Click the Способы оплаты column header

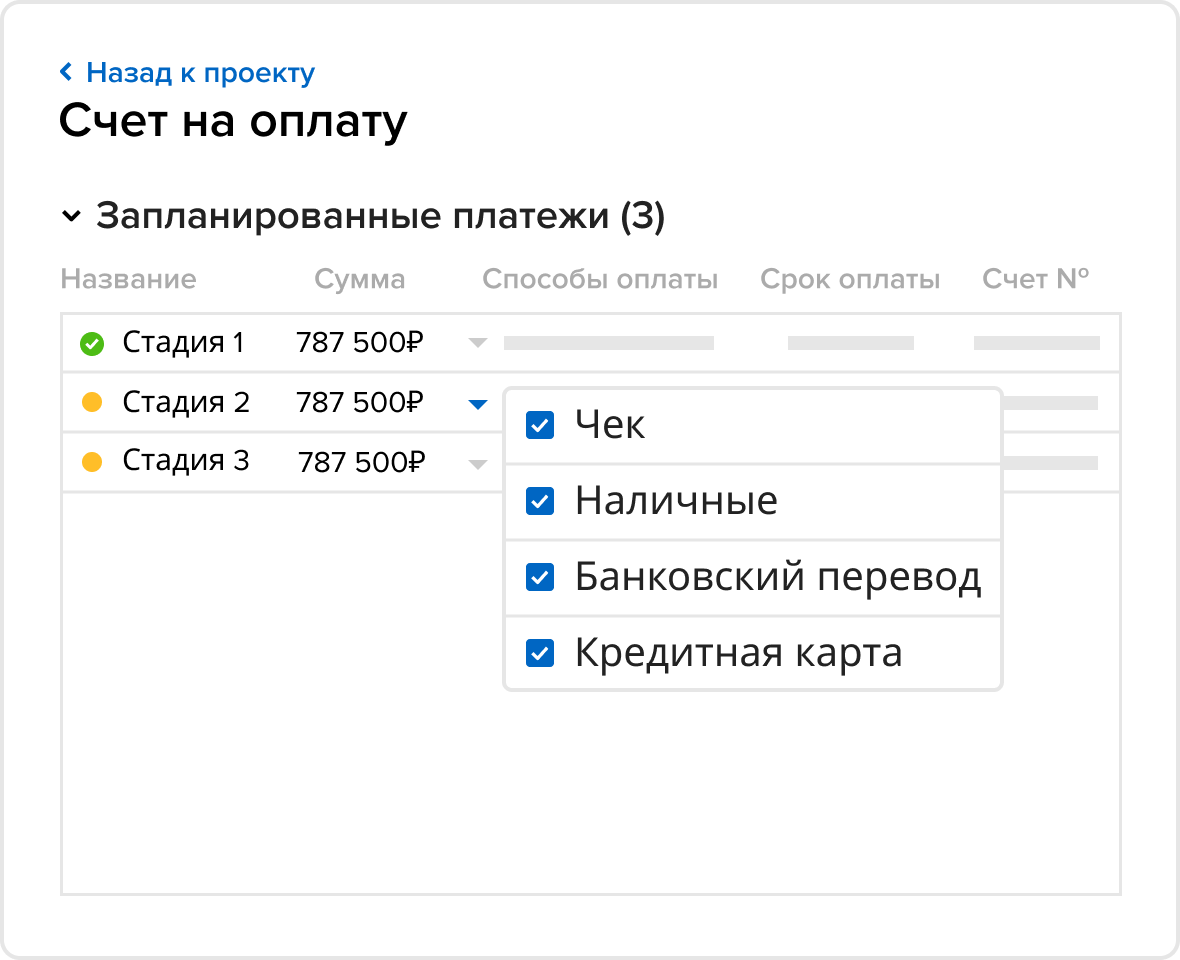click(x=600, y=279)
